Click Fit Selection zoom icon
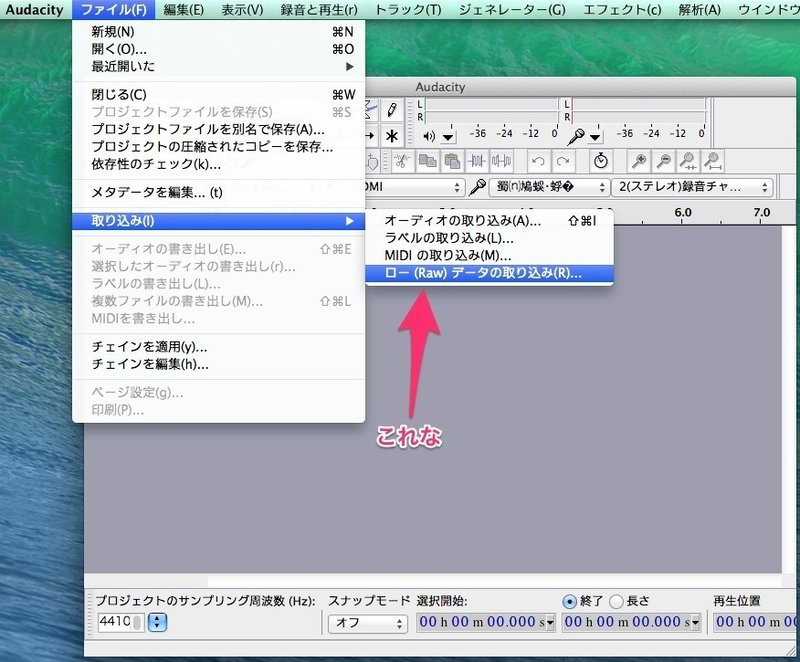This screenshot has height=662, width=800. (x=688, y=162)
